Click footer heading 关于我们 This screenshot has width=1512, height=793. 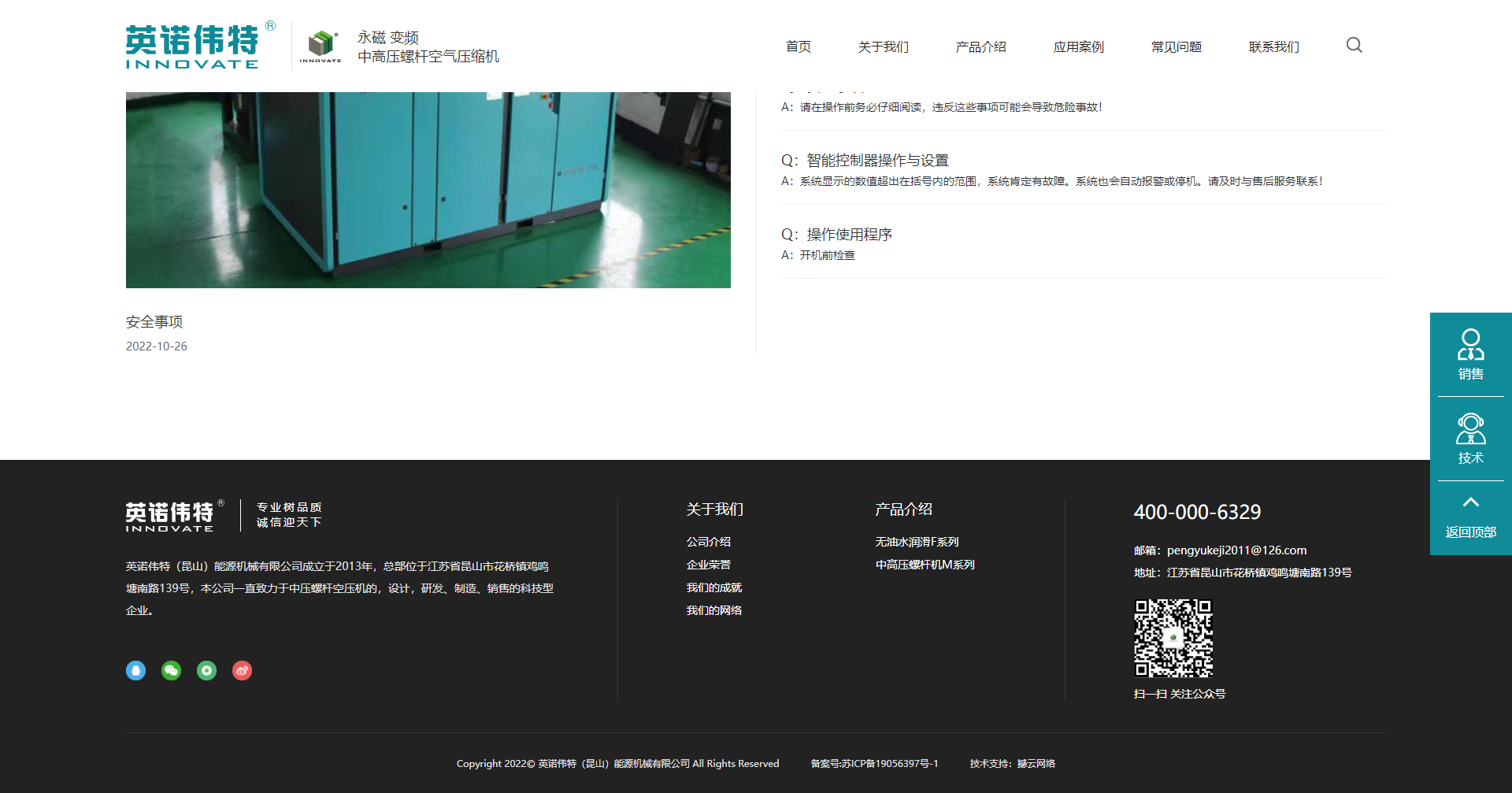(715, 510)
